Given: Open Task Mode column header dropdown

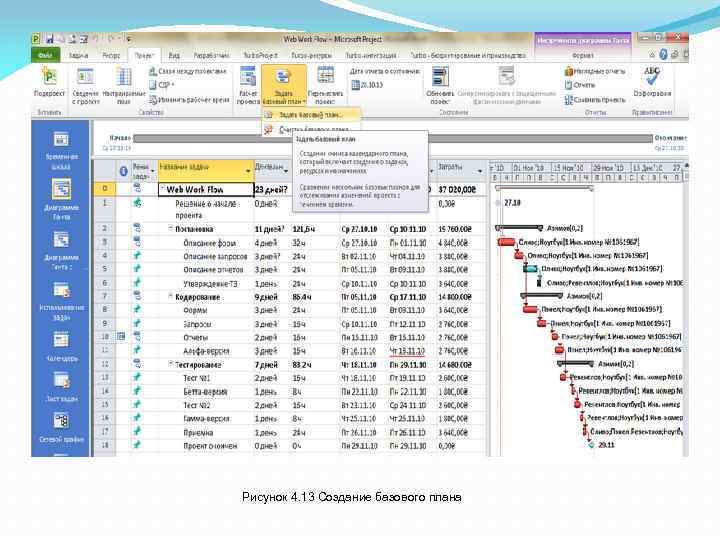Looking at the screenshot, I should point(153,171).
